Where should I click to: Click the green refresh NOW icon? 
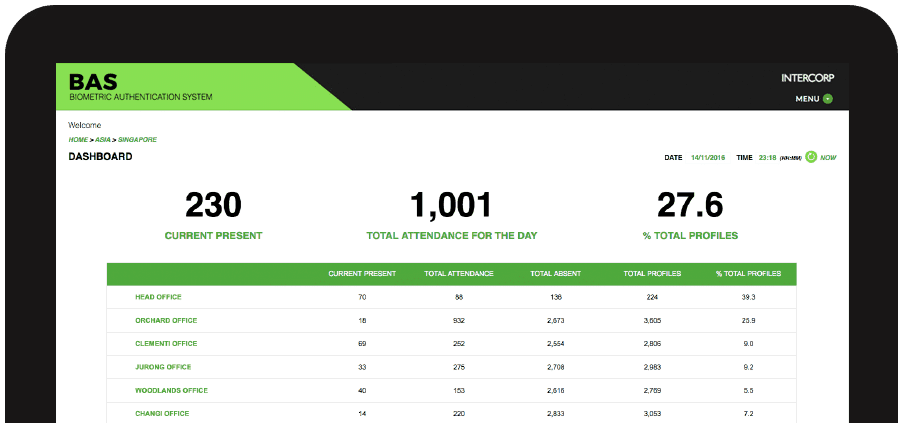811,157
